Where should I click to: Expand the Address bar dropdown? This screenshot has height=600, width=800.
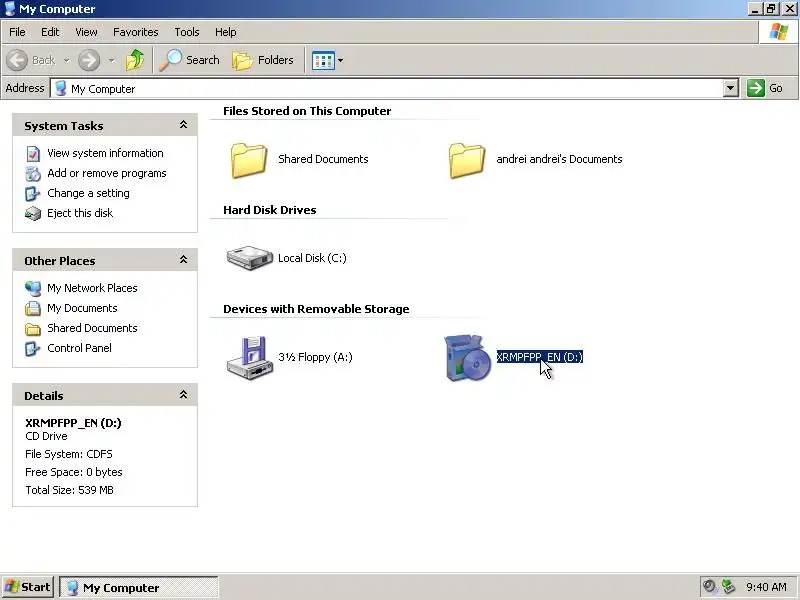point(731,88)
